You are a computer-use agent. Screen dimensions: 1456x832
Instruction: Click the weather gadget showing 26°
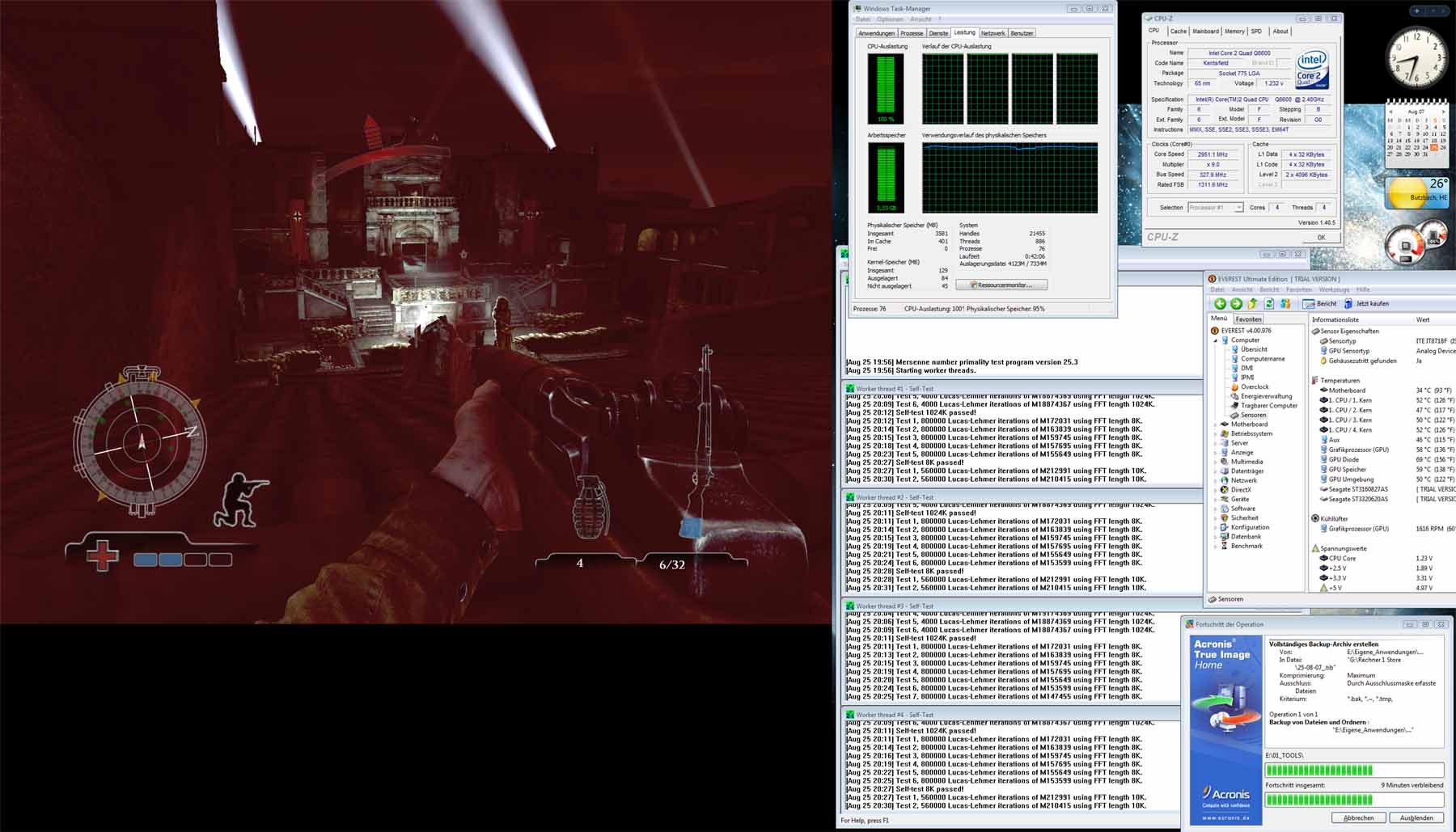(x=1418, y=193)
